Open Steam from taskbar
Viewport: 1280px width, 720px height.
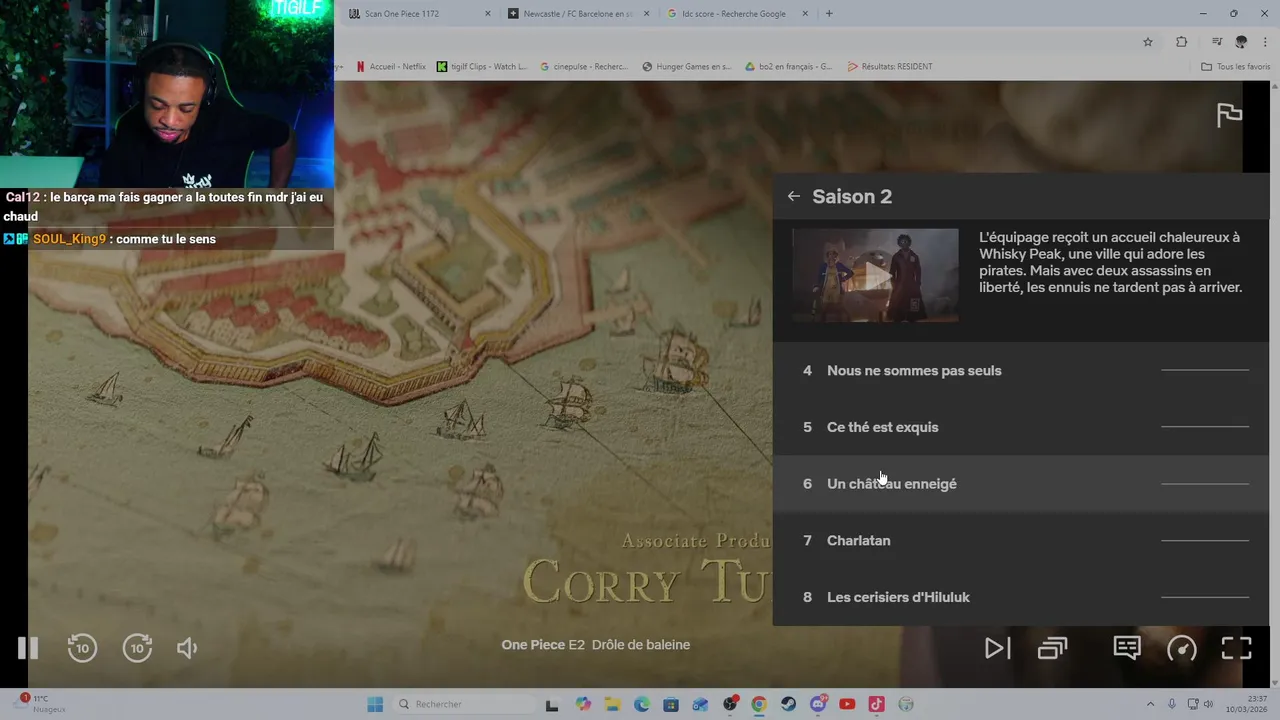tap(789, 704)
